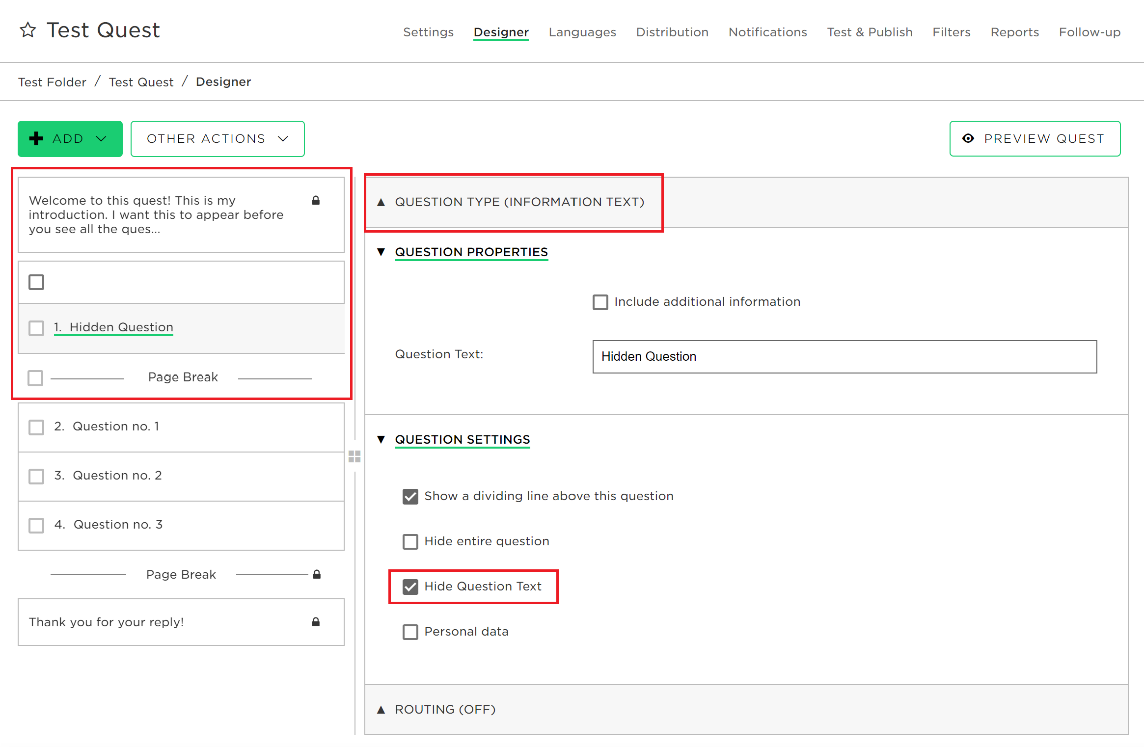The height and width of the screenshot is (747, 1144).
Task: Switch to the Designer tab
Action: [x=501, y=32]
